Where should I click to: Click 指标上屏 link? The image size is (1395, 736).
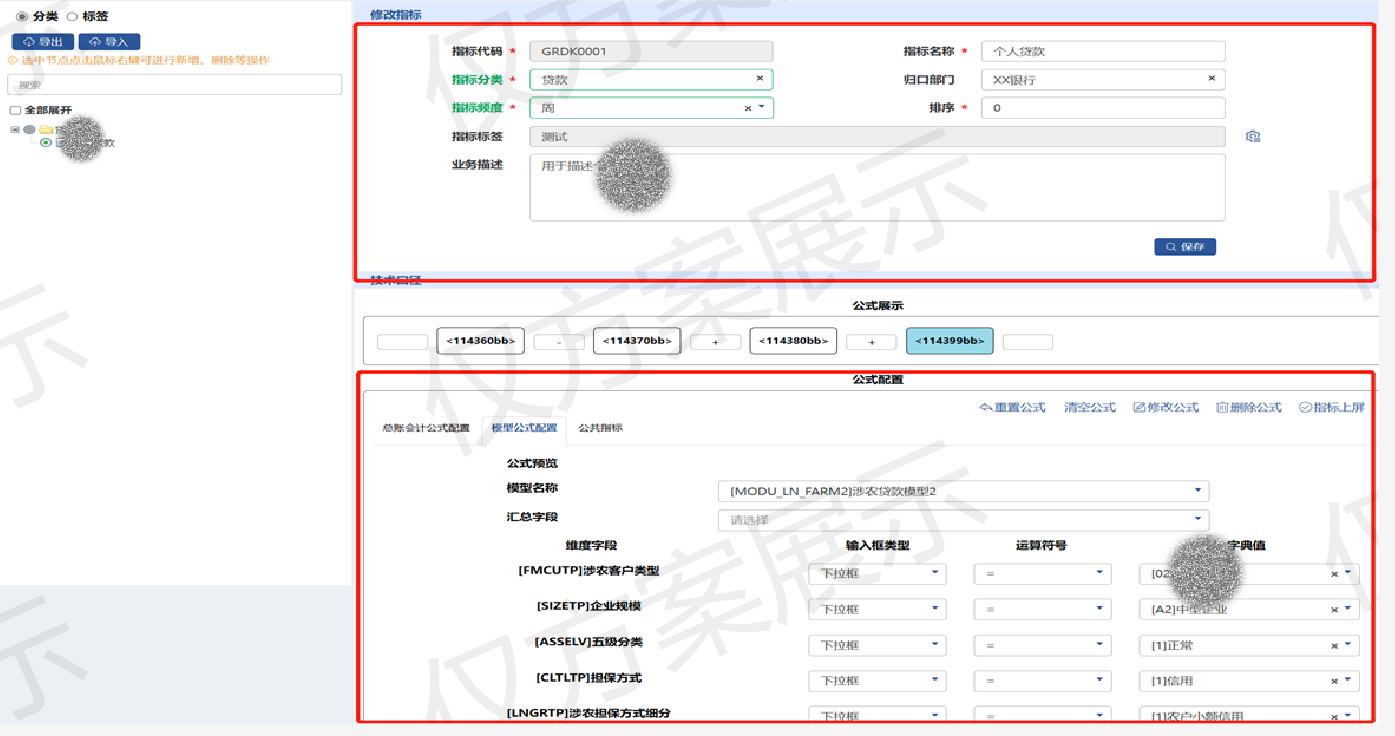coord(1331,407)
